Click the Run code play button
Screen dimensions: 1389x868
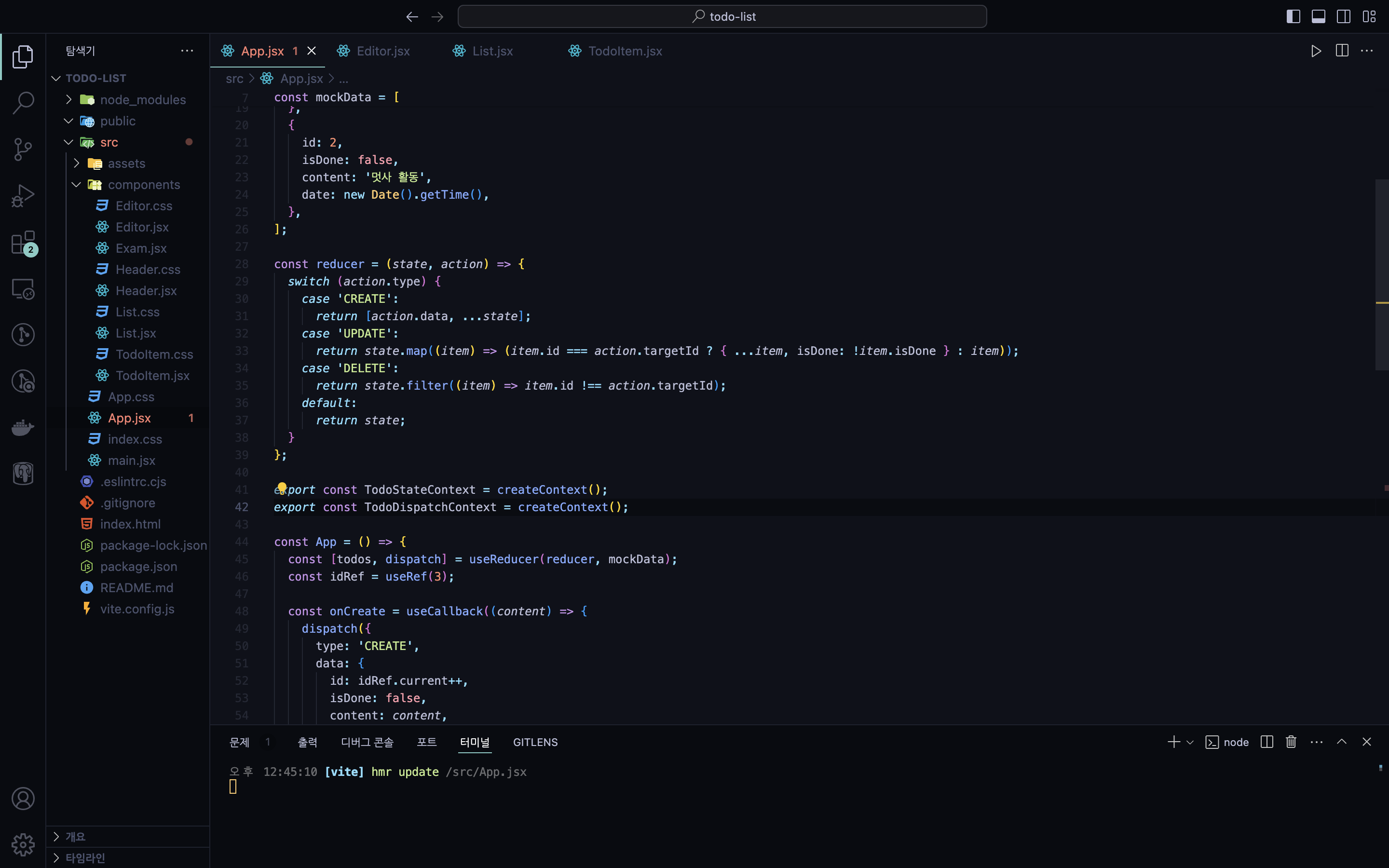1316,51
